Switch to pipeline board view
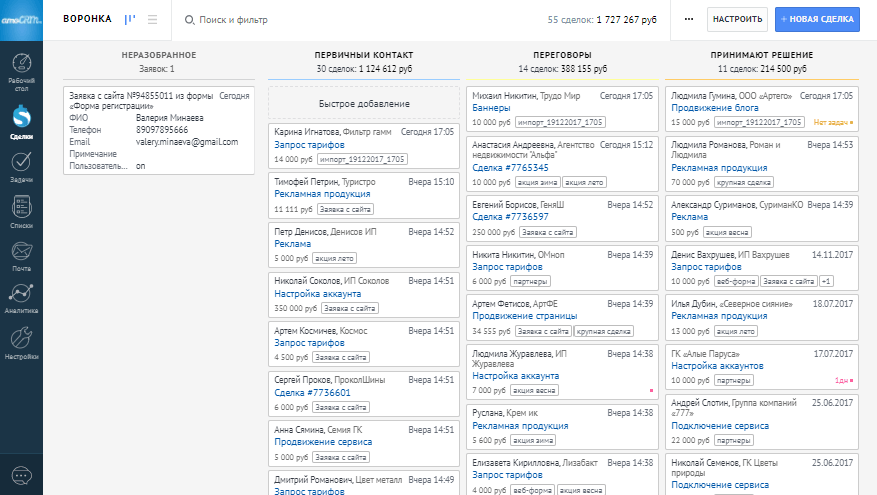This screenshot has width=877, height=495. point(130,19)
